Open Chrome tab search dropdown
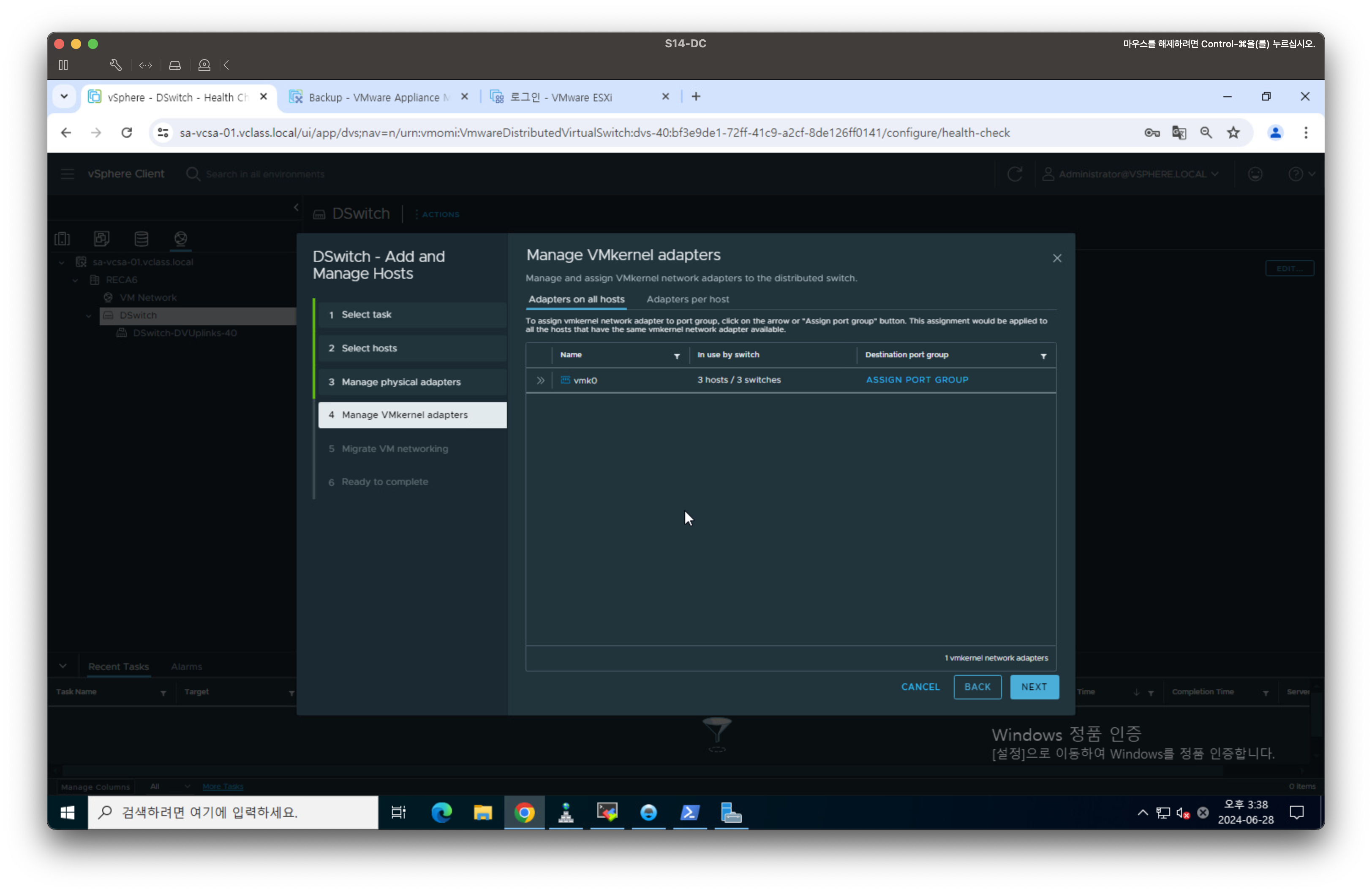This screenshot has width=1372, height=892. [64, 97]
